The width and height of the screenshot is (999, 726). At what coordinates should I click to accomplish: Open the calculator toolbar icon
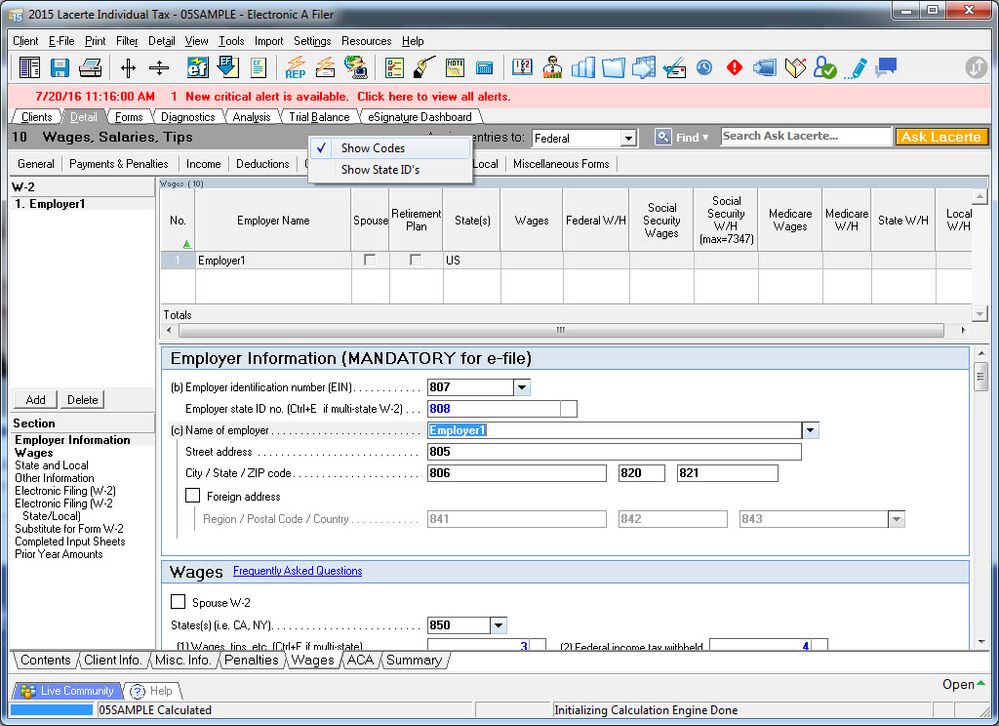click(485, 68)
